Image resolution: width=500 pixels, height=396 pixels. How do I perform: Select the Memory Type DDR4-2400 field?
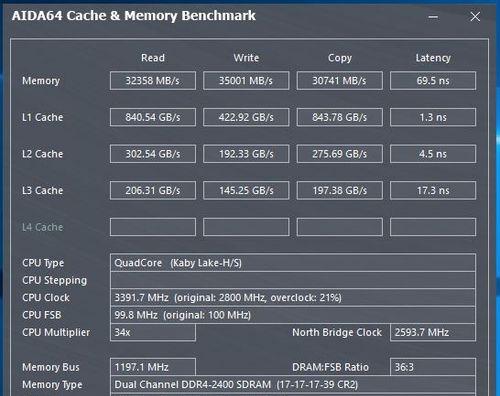click(x=293, y=384)
